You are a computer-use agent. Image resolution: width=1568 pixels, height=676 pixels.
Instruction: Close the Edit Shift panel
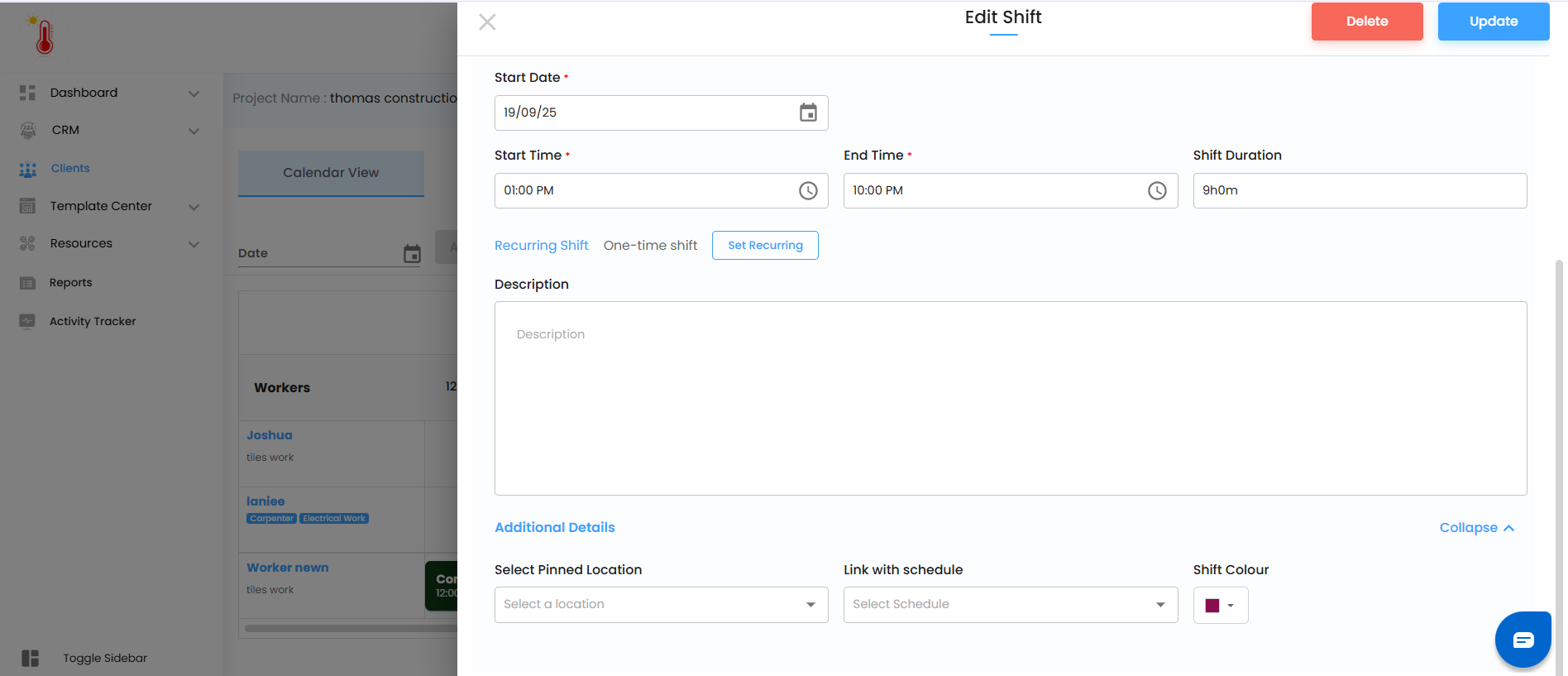[x=487, y=22]
